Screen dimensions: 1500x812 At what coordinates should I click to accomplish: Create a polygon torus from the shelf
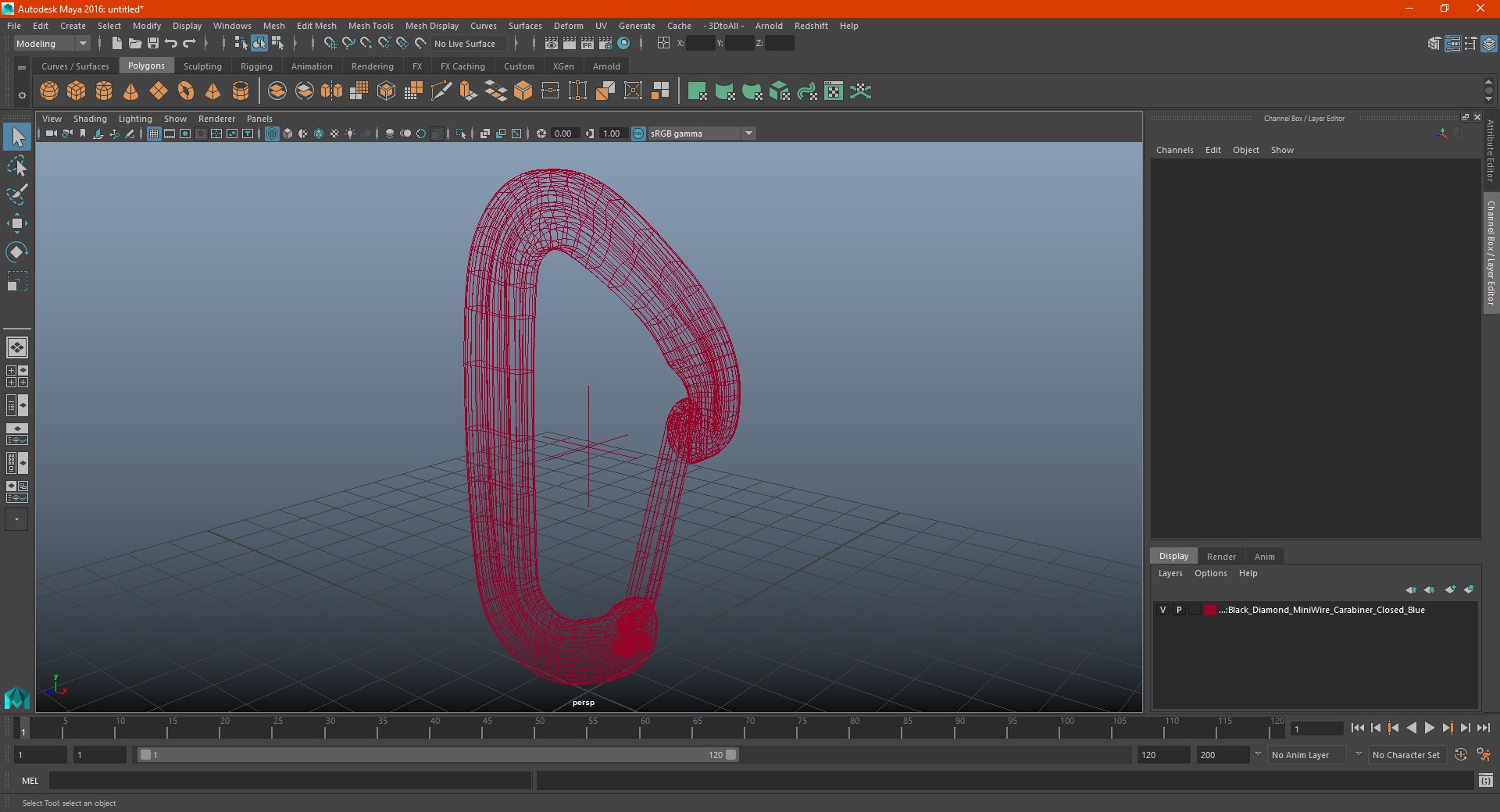(186, 91)
